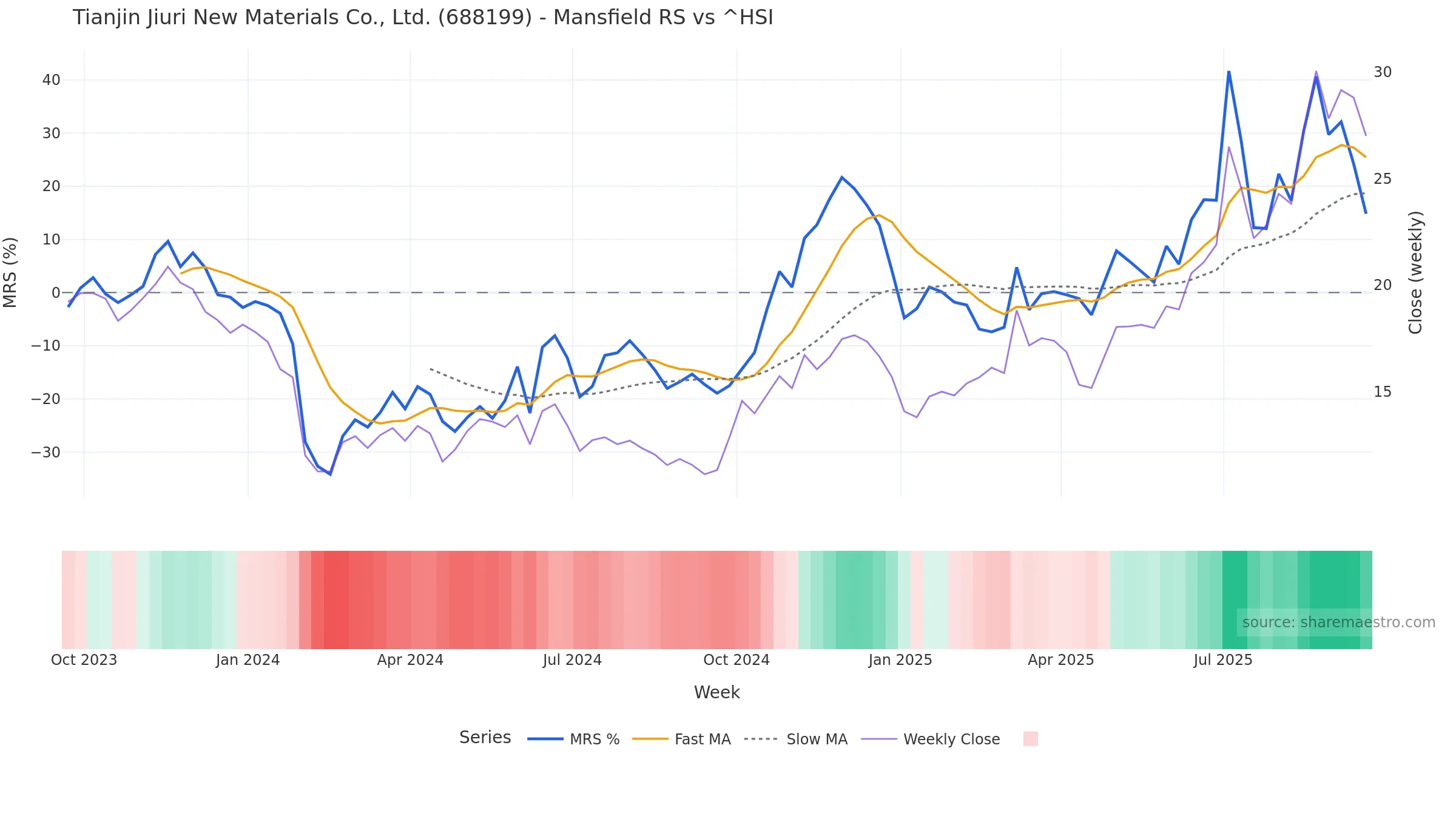This screenshot has width=1456, height=819.
Task: Toggle the Fast MA legend entry
Action: (x=681, y=739)
